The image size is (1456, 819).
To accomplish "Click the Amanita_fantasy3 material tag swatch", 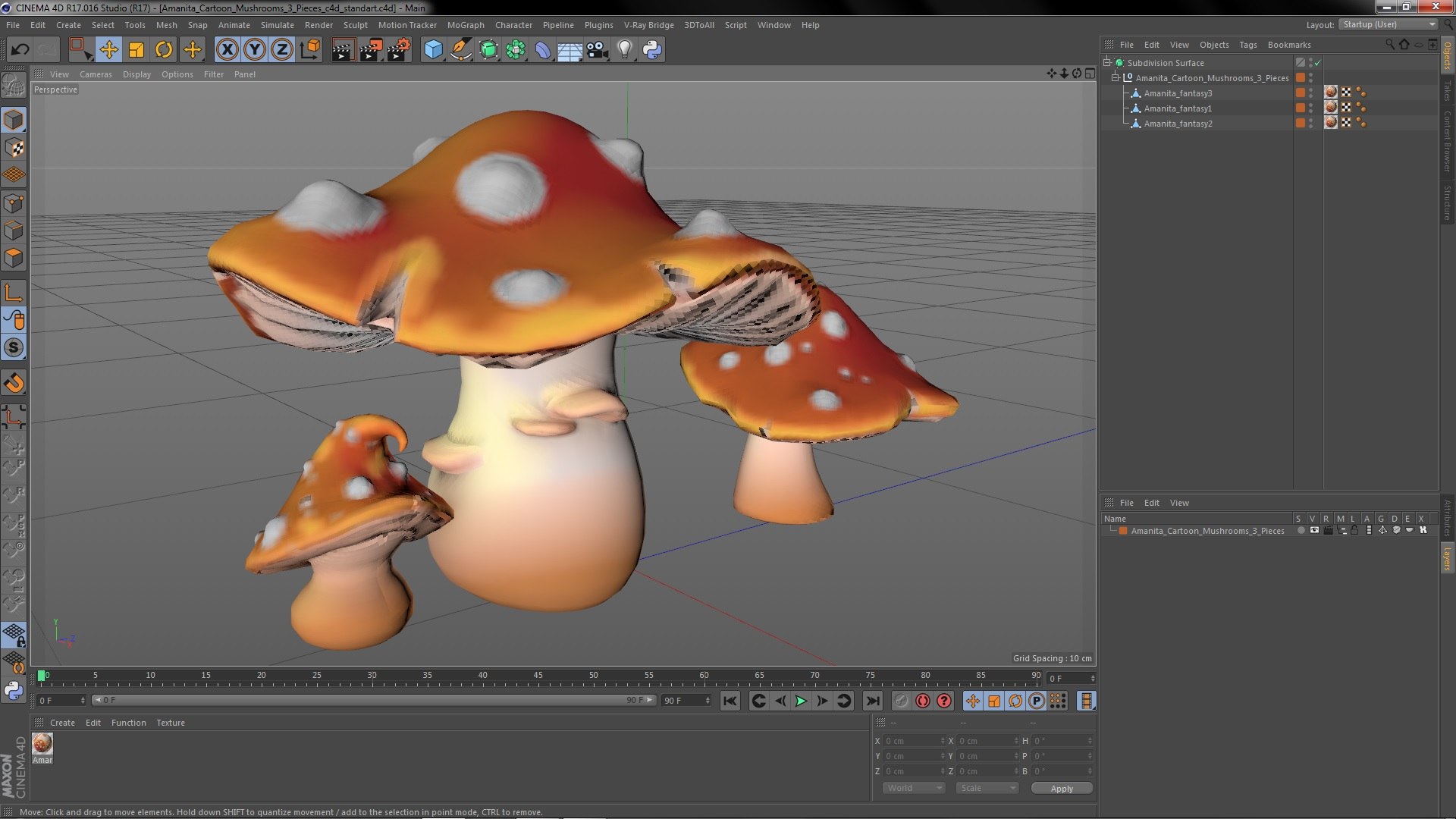I will coord(1331,93).
